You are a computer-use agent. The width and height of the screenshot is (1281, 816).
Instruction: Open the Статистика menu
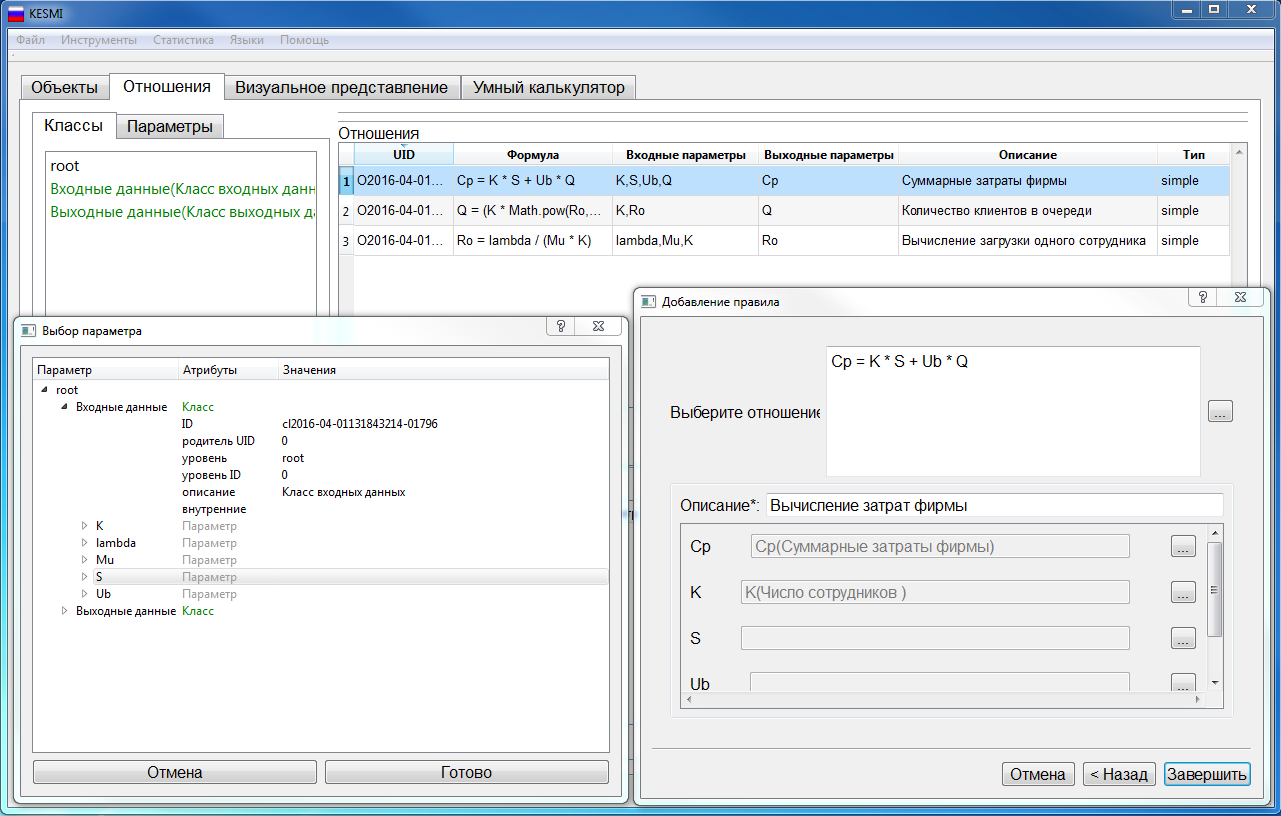pyautogui.click(x=183, y=40)
